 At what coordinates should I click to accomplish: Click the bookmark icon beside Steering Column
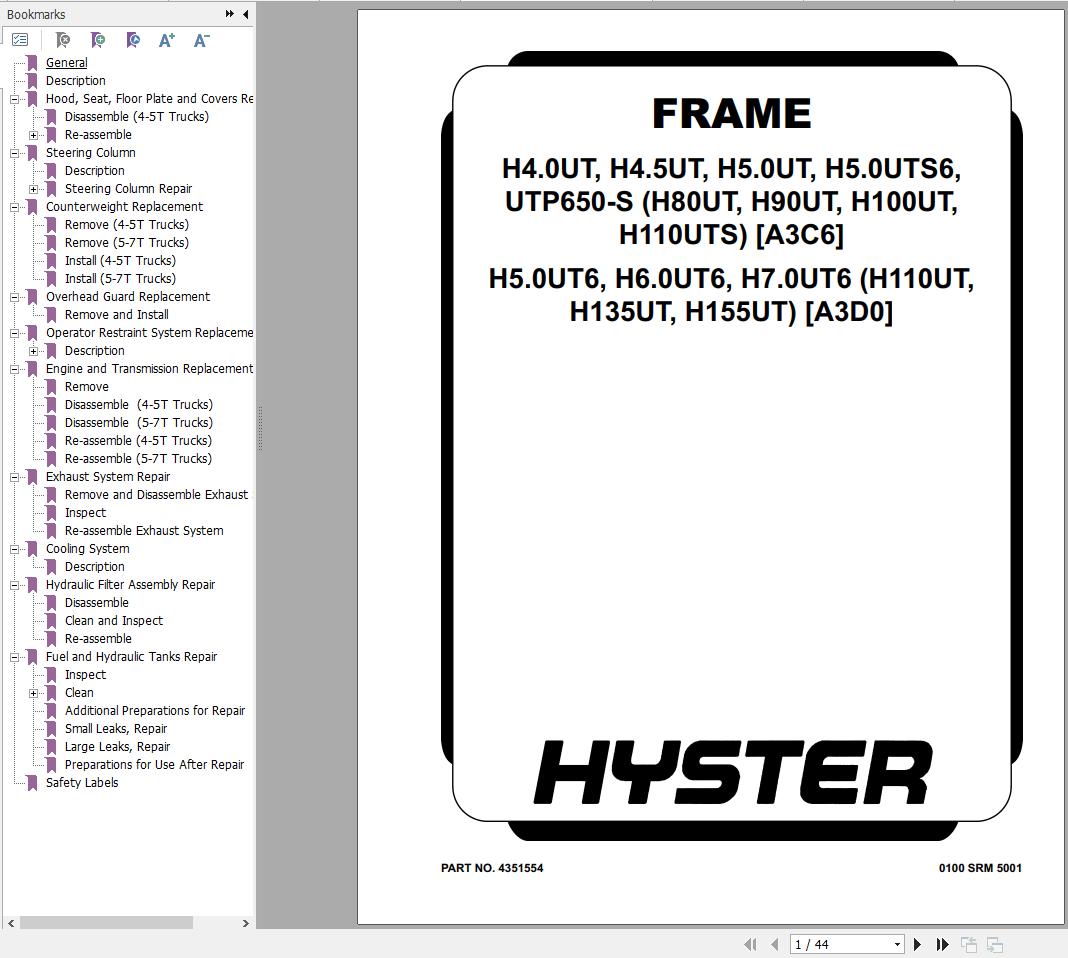tap(32, 153)
